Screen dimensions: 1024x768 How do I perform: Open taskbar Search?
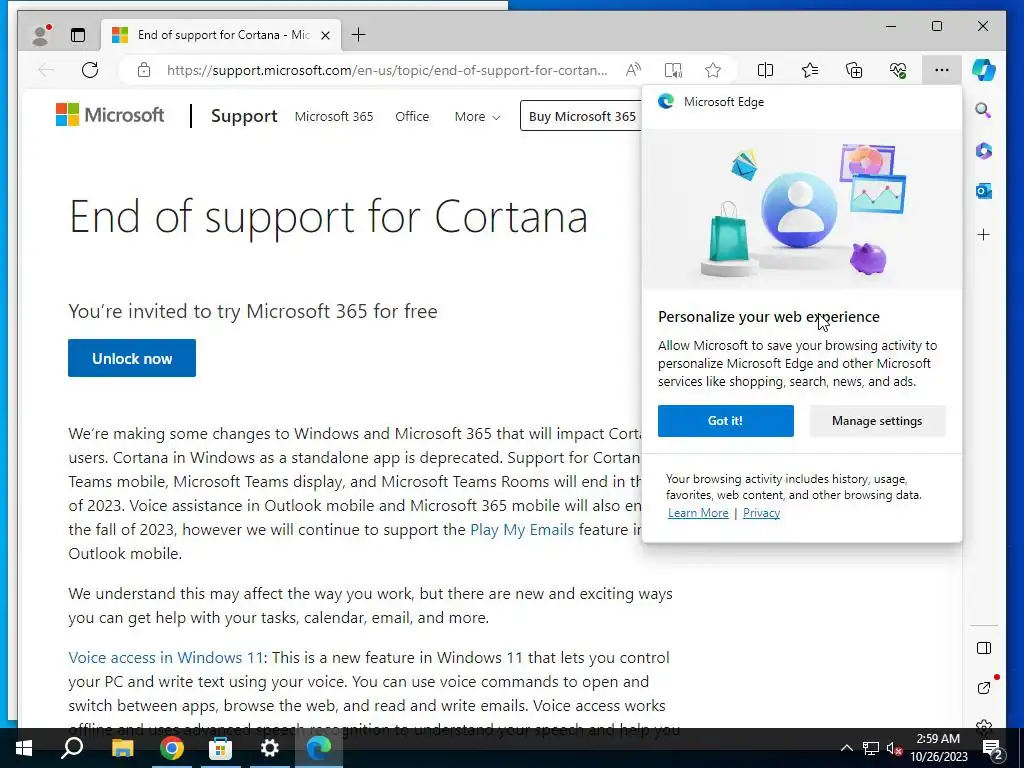tap(72, 748)
